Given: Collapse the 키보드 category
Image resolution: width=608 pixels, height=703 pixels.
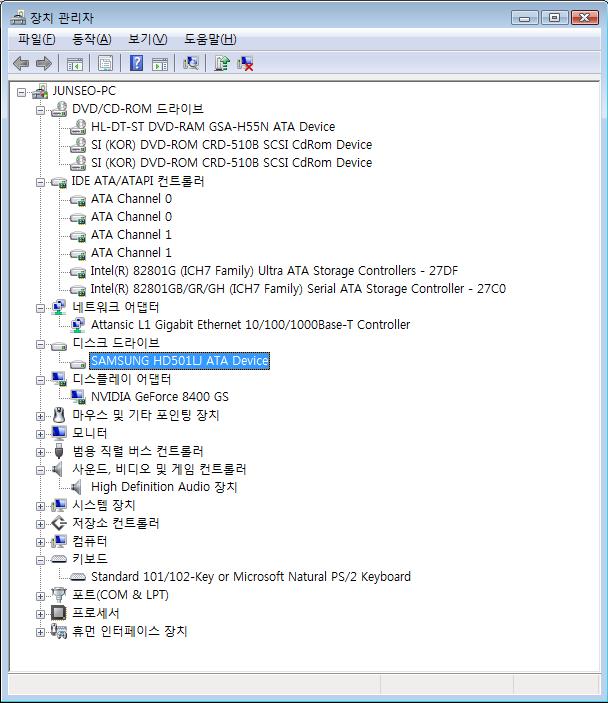Looking at the screenshot, I should point(40,560).
